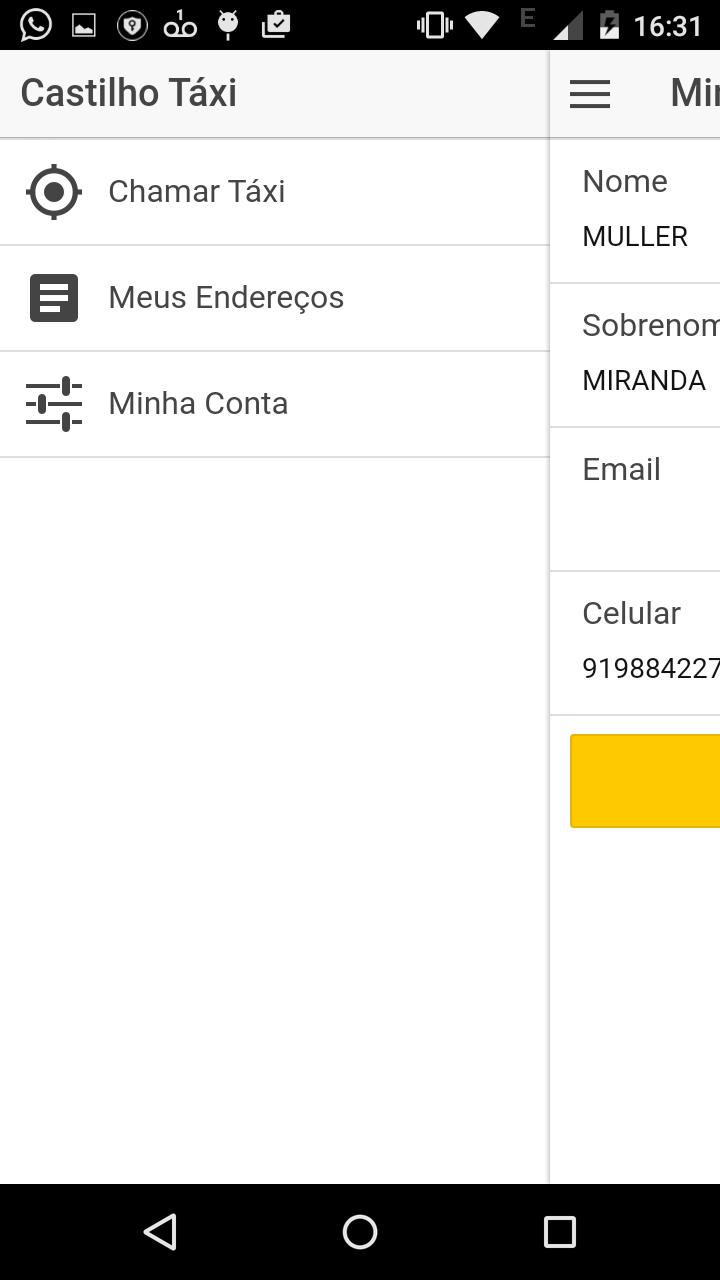Image resolution: width=720 pixels, height=1280 pixels.
Task: Tap the Castilho Táxi drawer title
Action: pyautogui.click(x=129, y=93)
